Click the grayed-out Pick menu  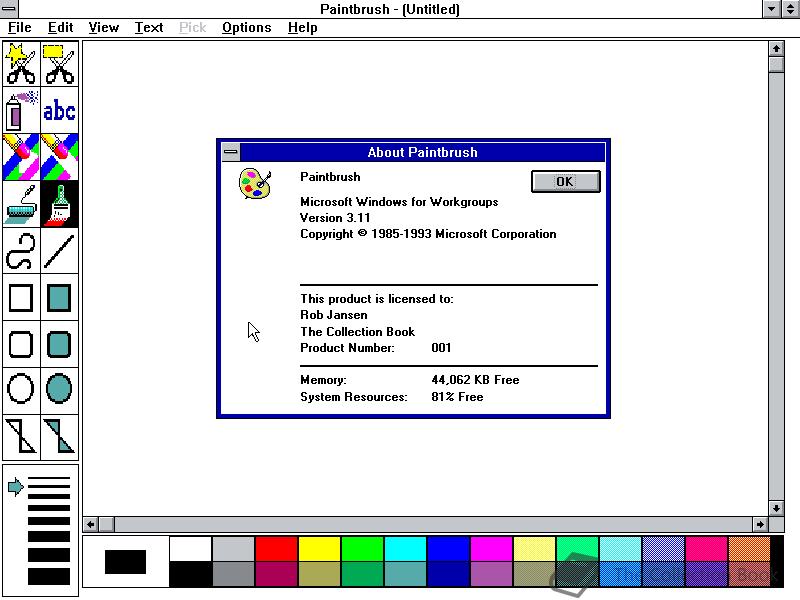pos(193,28)
